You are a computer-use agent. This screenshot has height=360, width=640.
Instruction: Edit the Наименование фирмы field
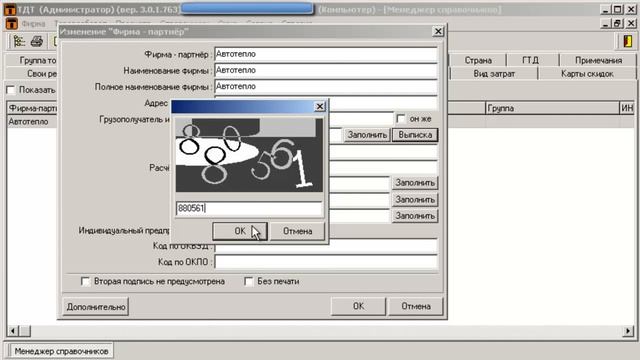click(x=326, y=70)
